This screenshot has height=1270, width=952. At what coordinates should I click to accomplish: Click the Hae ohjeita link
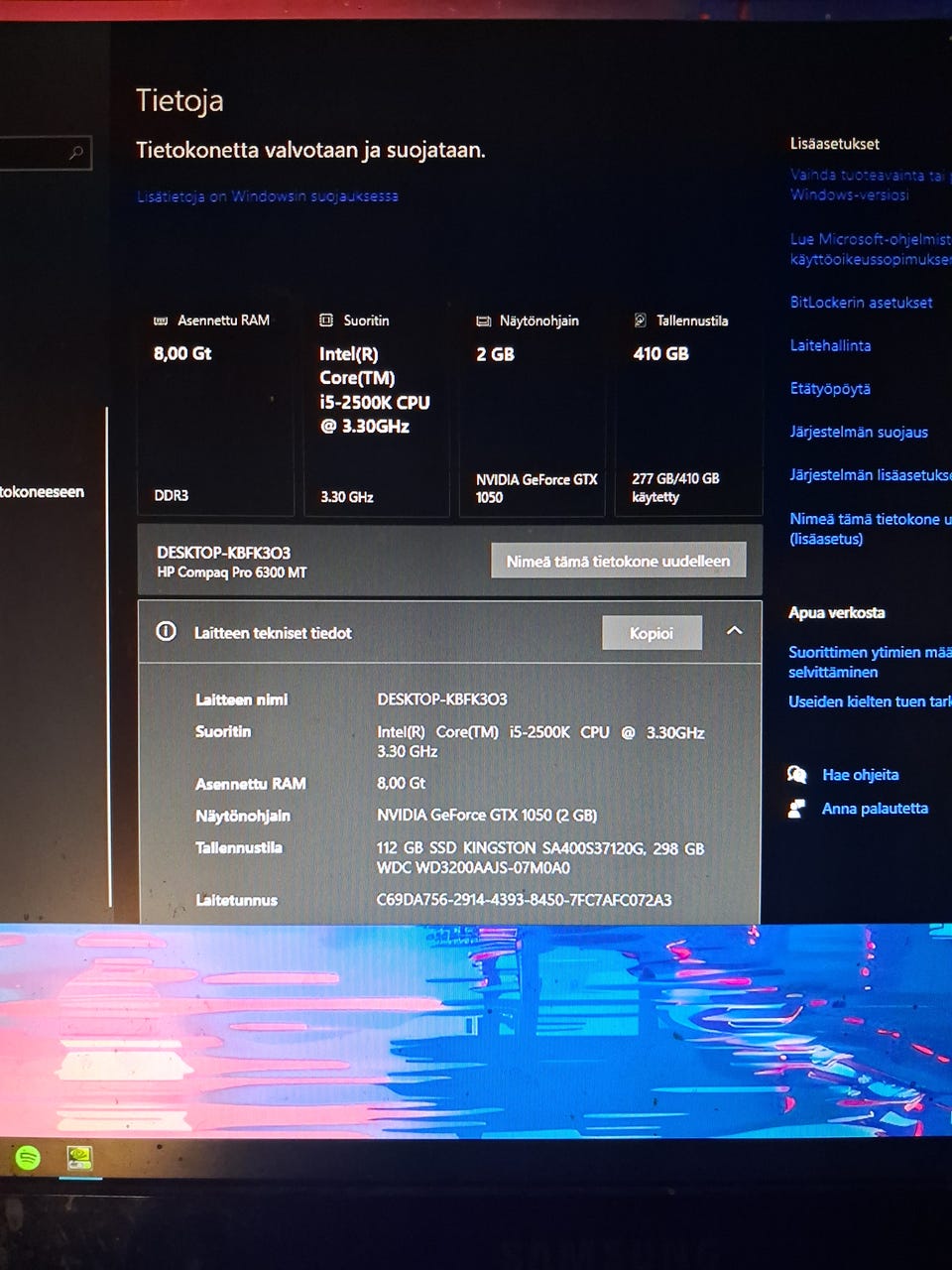tap(861, 775)
